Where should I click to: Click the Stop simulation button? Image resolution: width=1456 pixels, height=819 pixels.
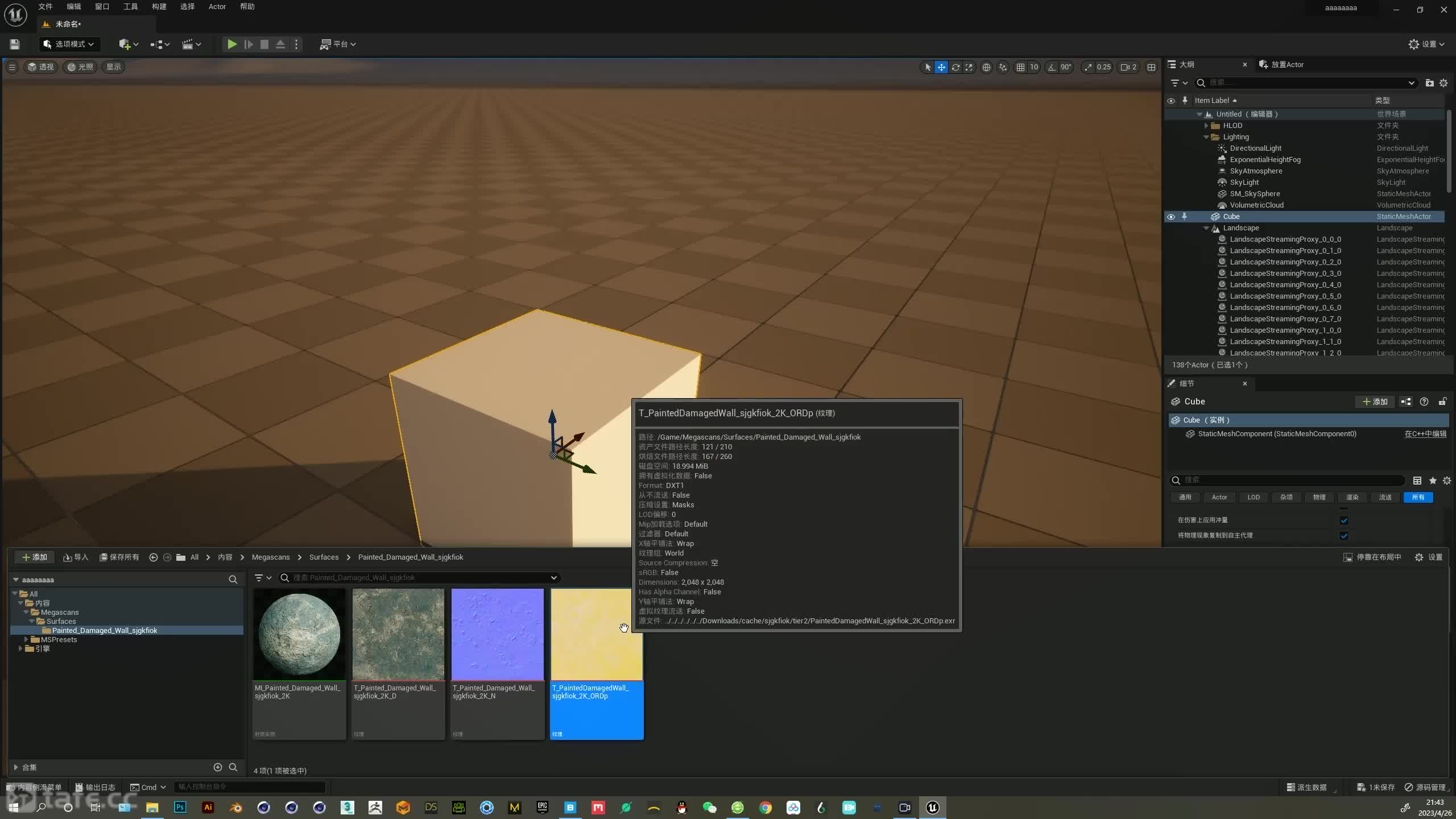point(264,44)
